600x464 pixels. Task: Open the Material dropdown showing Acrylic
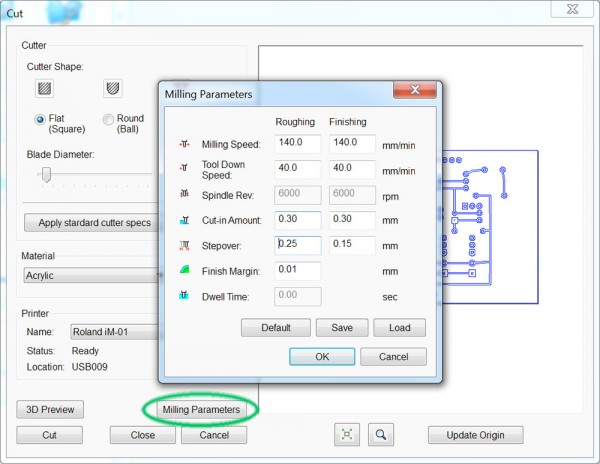click(90, 275)
